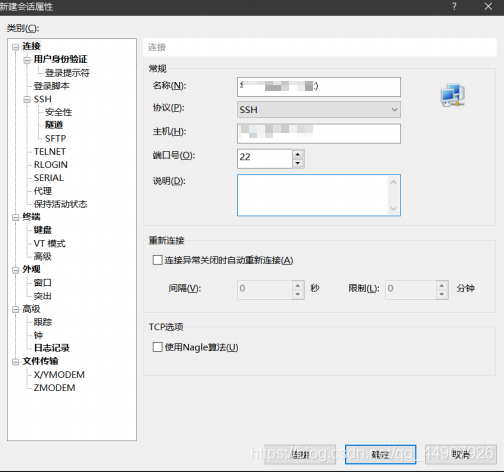The width and height of the screenshot is (504, 472).
Task: Click the 主机 host input field
Action: coord(319,133)
